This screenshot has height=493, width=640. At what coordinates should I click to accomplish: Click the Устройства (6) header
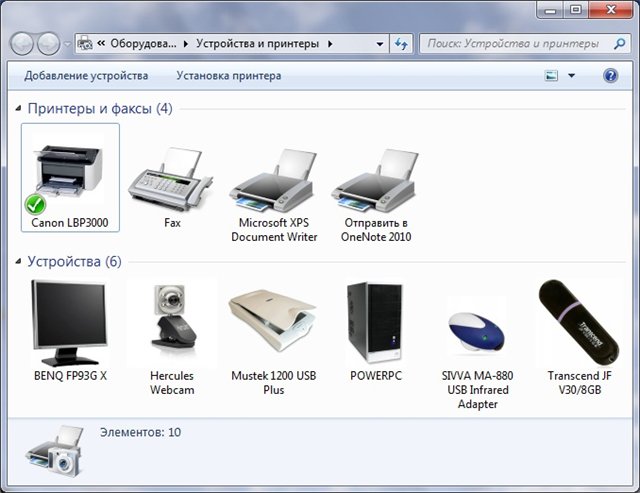[74, 261]
